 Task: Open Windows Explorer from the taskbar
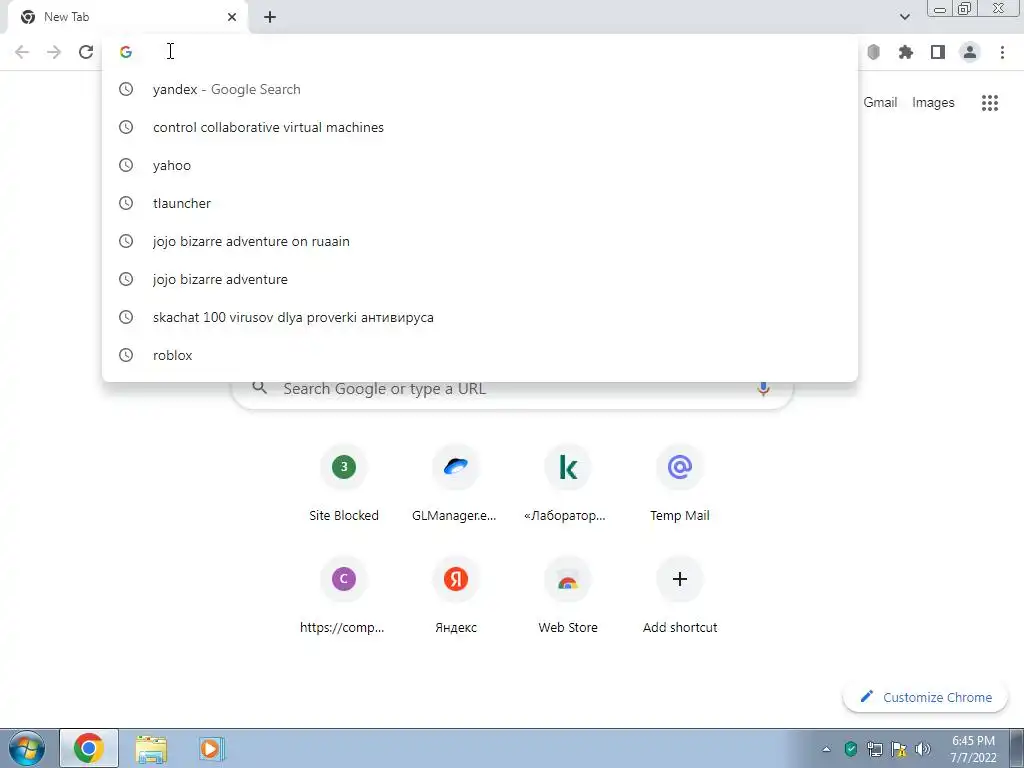151,748
